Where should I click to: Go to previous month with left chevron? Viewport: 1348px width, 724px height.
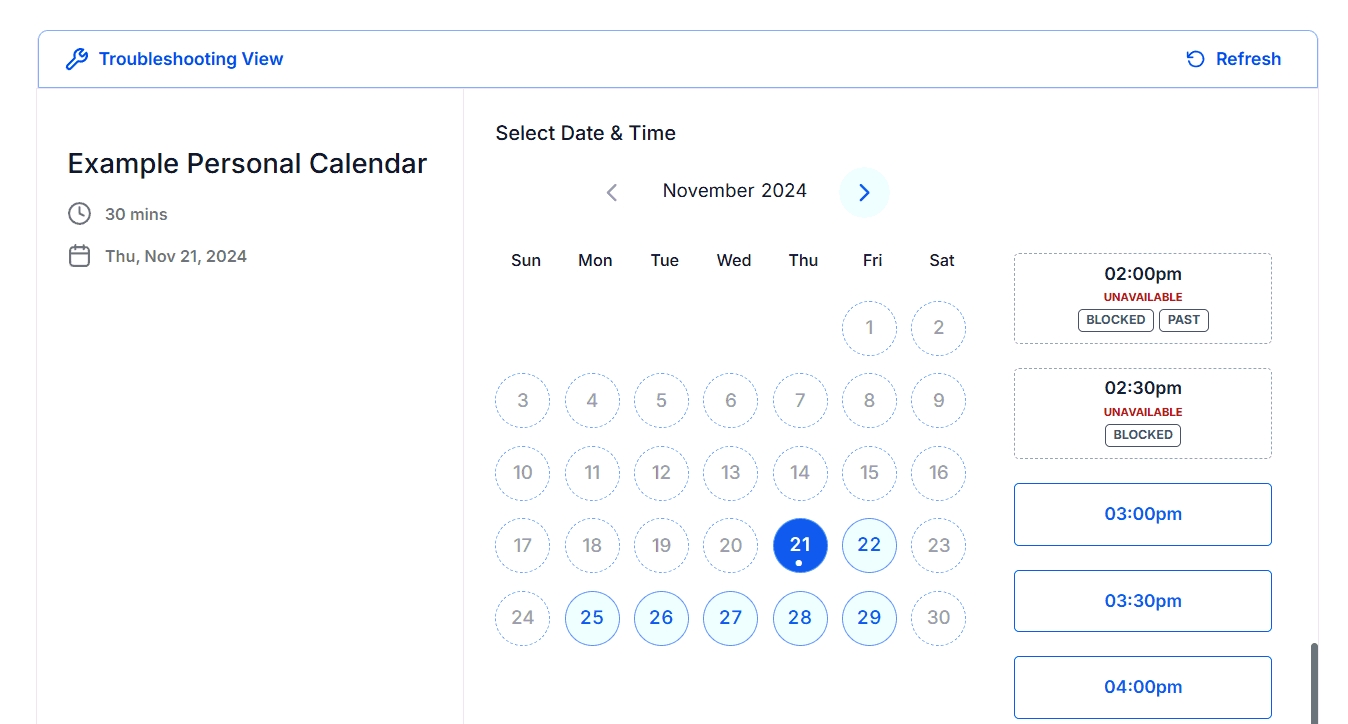pos(612,192)
